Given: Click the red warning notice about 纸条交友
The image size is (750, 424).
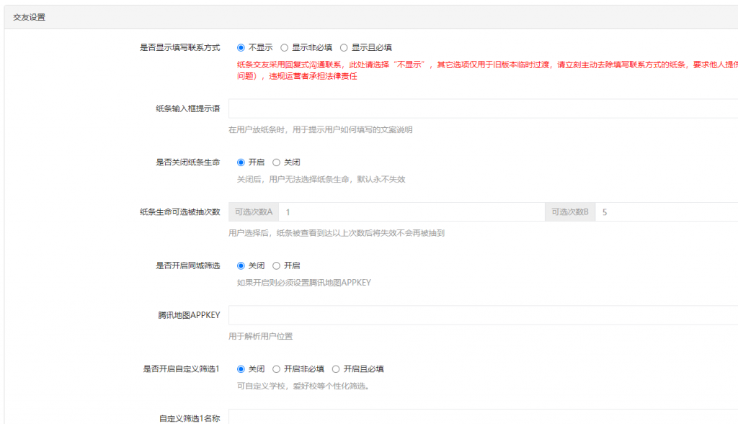Looking at the screenshot, I should [x=487, y=70].
